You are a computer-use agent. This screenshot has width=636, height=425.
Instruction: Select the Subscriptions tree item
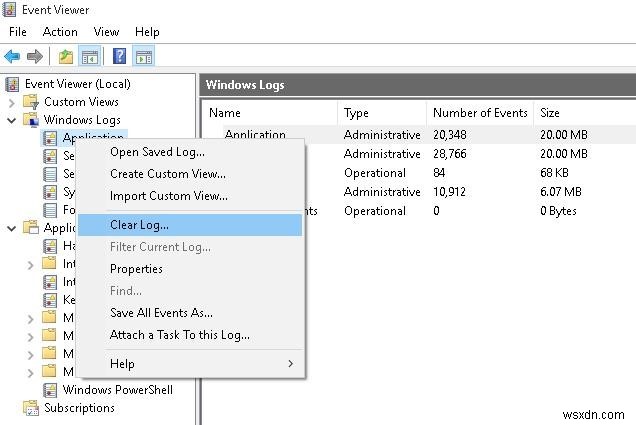pyautogui.click(x=80, y=408)
